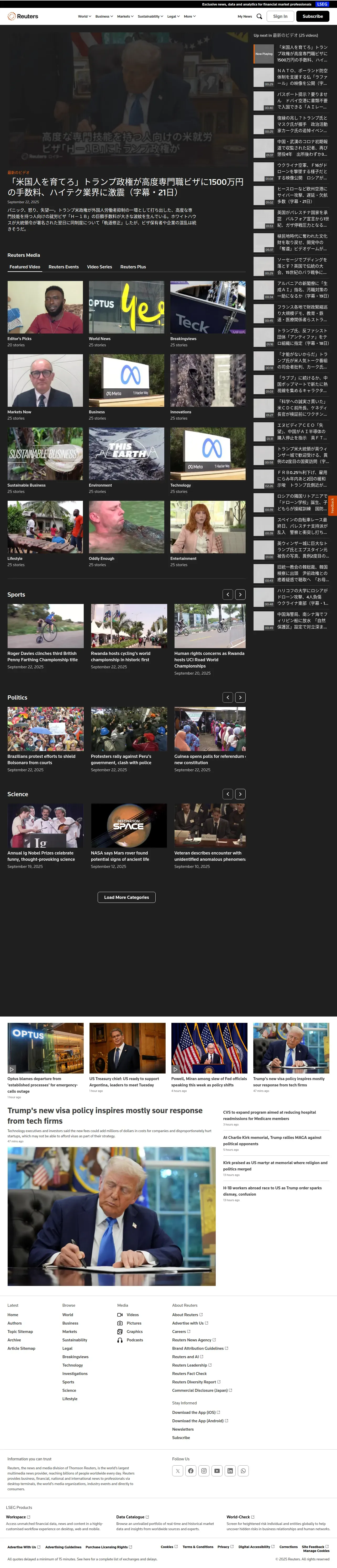337x1568 pixels.
Task: Click the Videos camera icon in footer
Action: 120,1315
